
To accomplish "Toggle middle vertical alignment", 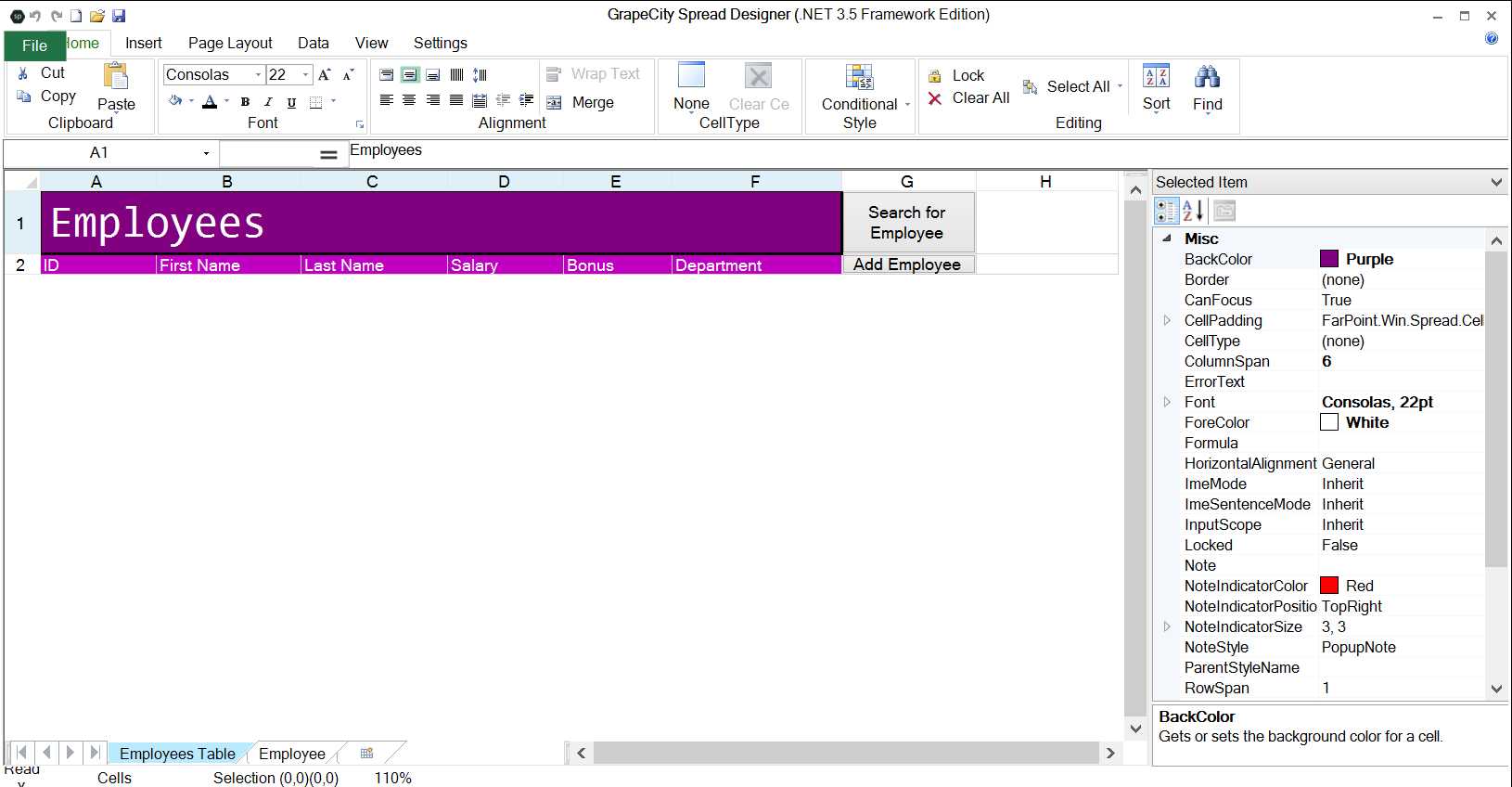I will click(x=409, y=75).
